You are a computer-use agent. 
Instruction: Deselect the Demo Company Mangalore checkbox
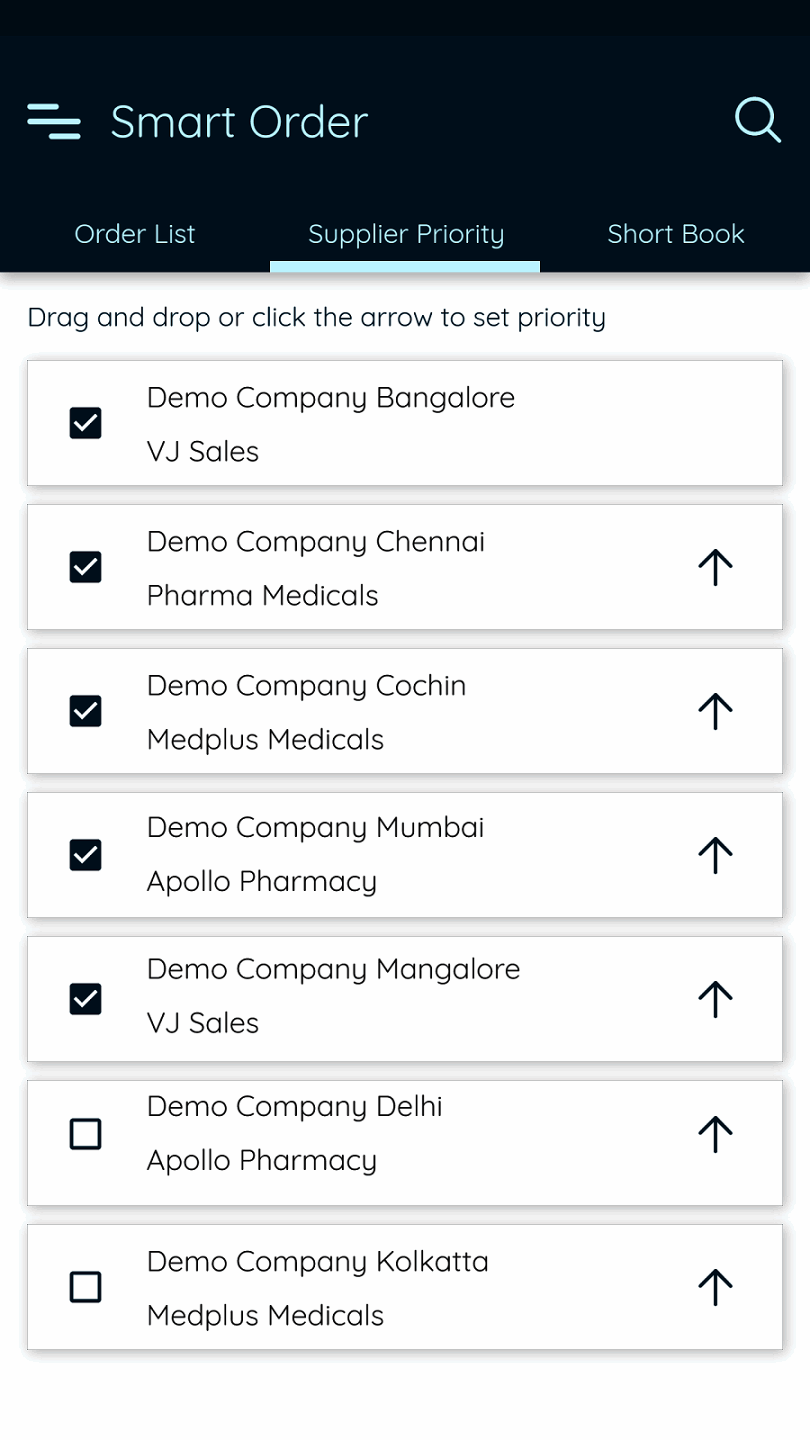click(x=86, y=998)
